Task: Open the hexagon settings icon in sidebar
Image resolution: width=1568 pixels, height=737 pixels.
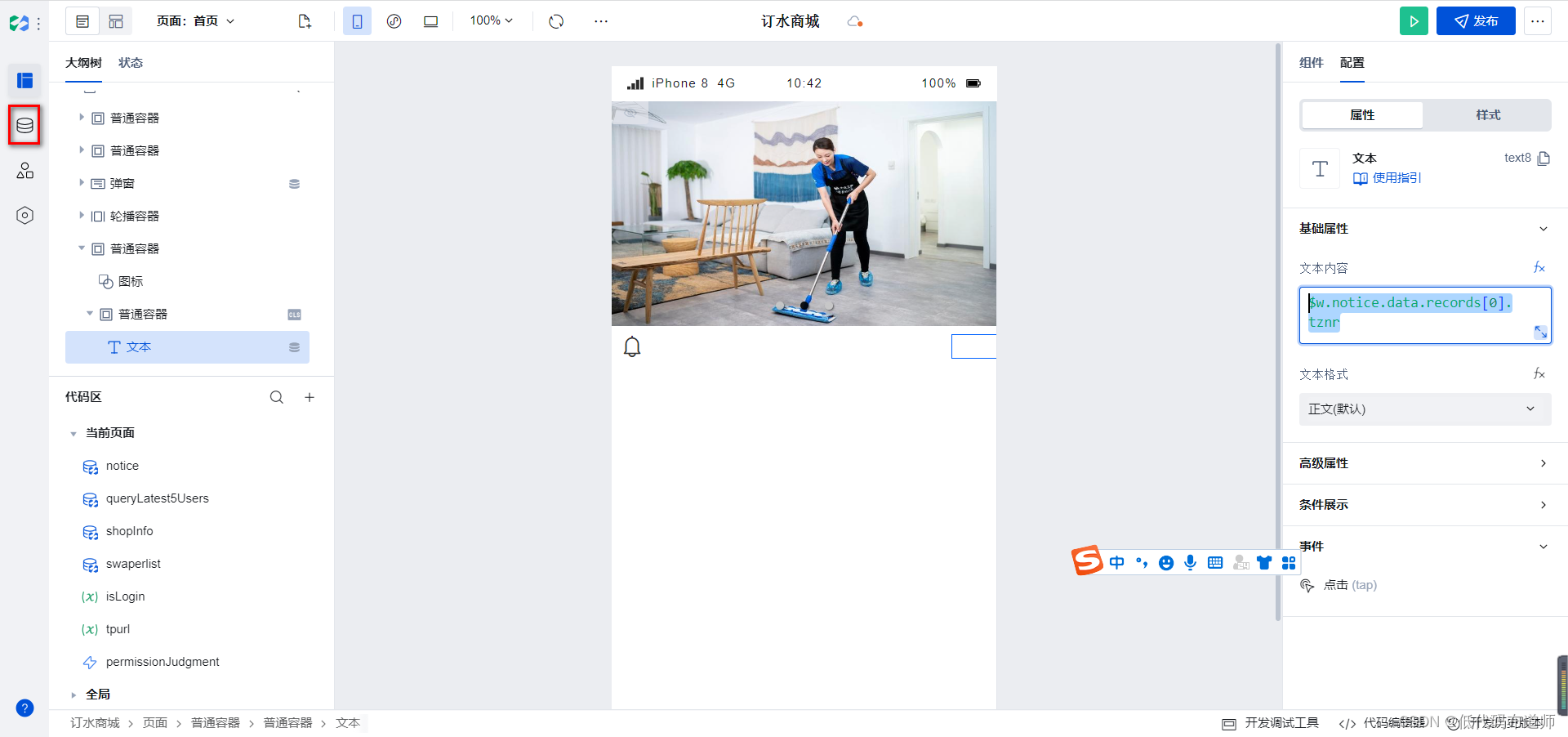Action: click(24, 215)
